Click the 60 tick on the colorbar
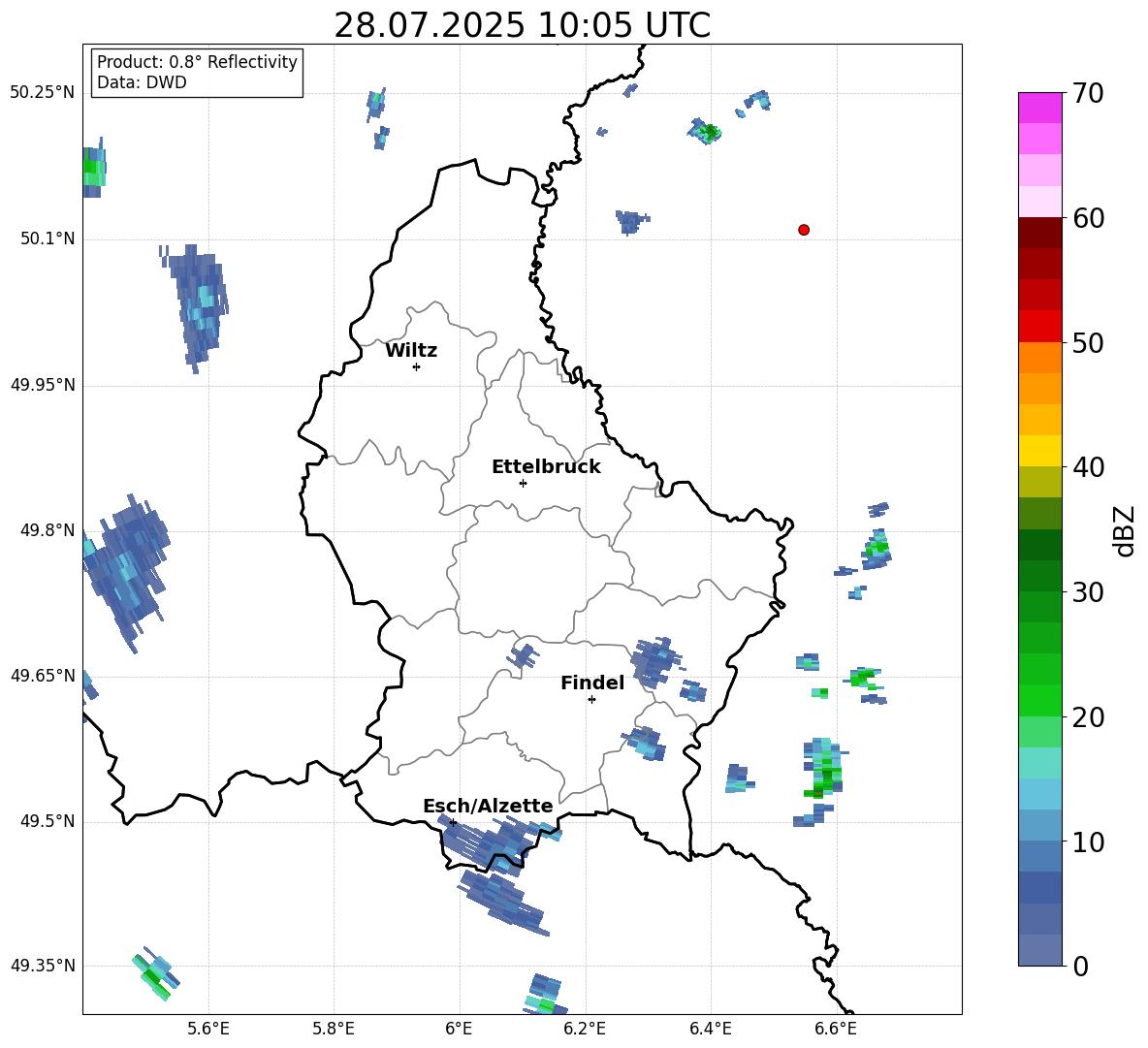Image resolution: width=1148 pixels, height=1048 pixels. click(1087, 218)
